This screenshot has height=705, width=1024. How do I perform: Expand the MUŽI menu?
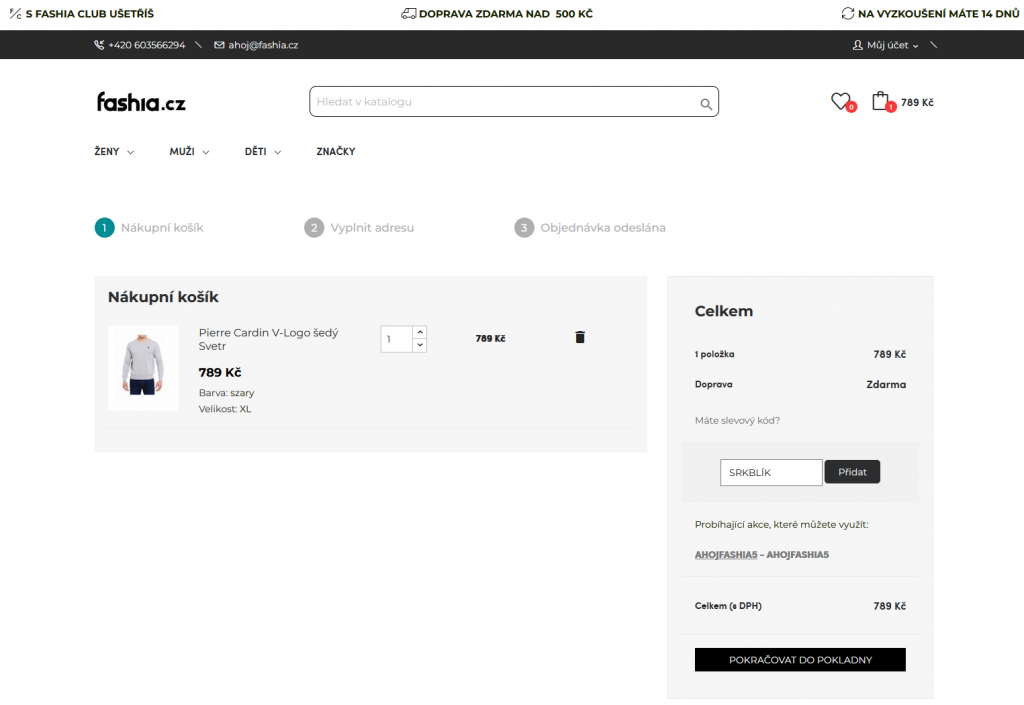[x=189, y=151]
